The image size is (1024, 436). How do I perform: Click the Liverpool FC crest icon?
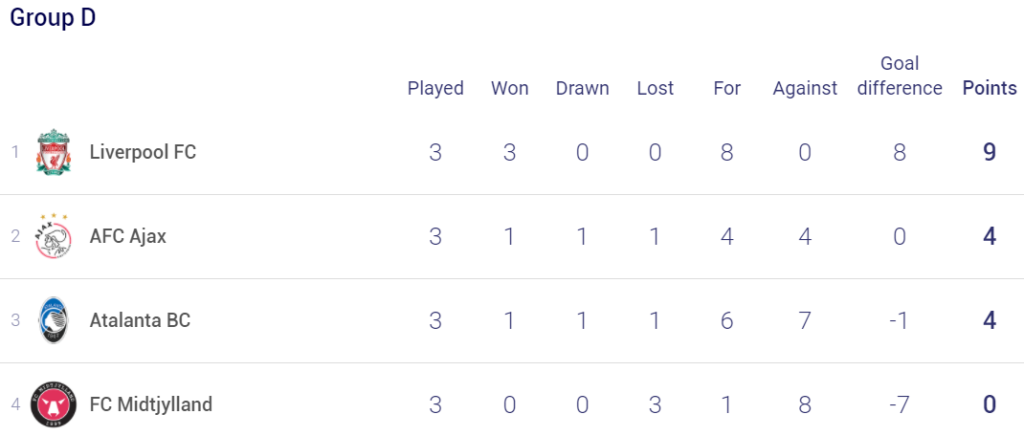(54, 152)
